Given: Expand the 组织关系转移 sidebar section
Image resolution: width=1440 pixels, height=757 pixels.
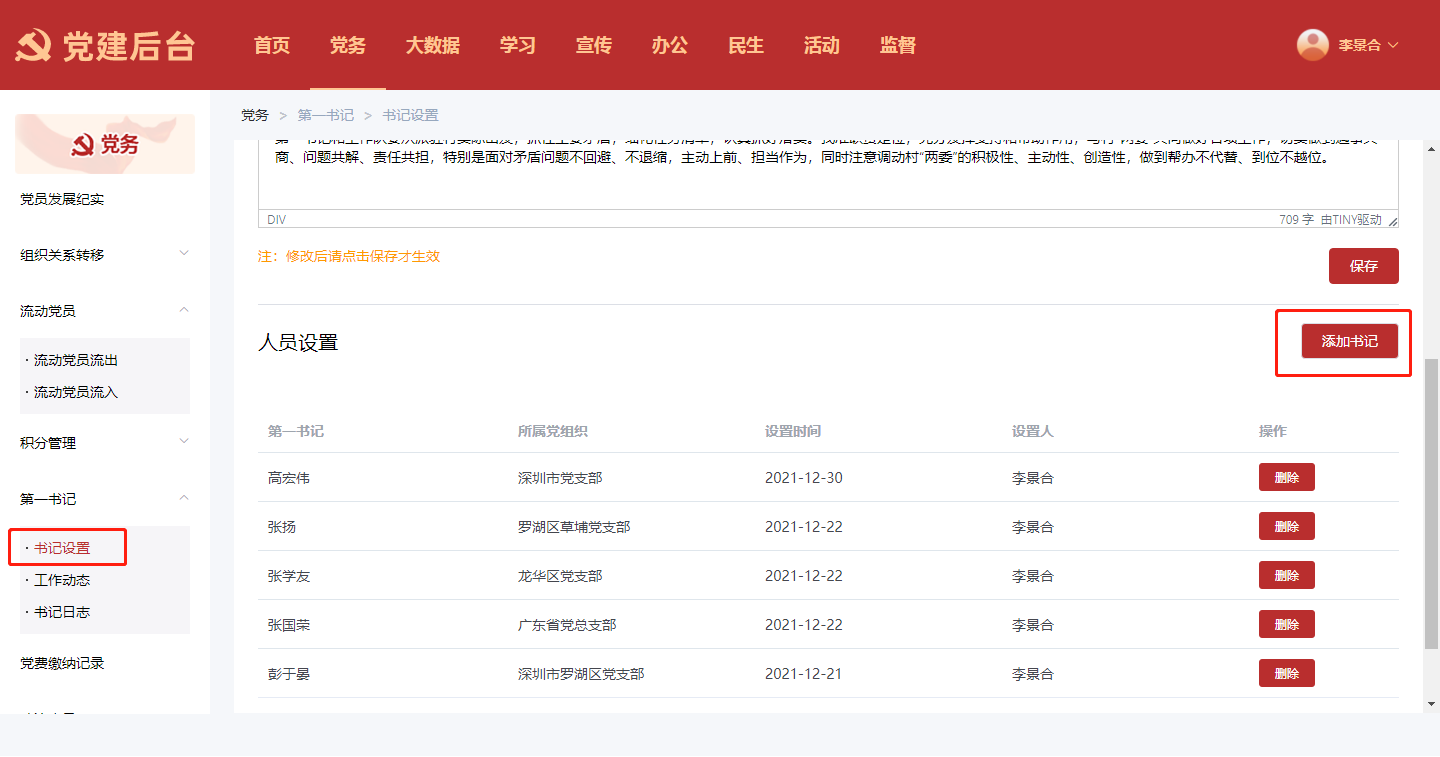Looking at the screenshot, I should click(x=184, y=254).
